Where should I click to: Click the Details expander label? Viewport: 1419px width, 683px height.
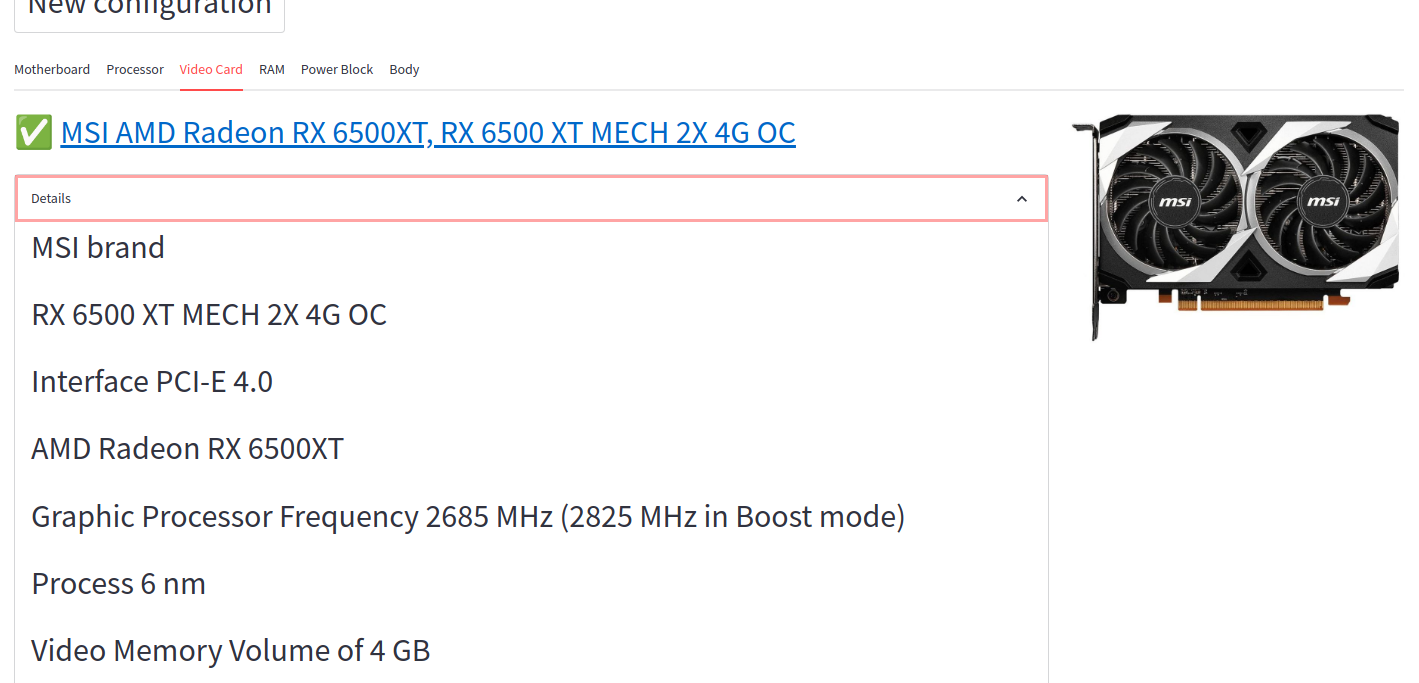click(x=51, y=199)
